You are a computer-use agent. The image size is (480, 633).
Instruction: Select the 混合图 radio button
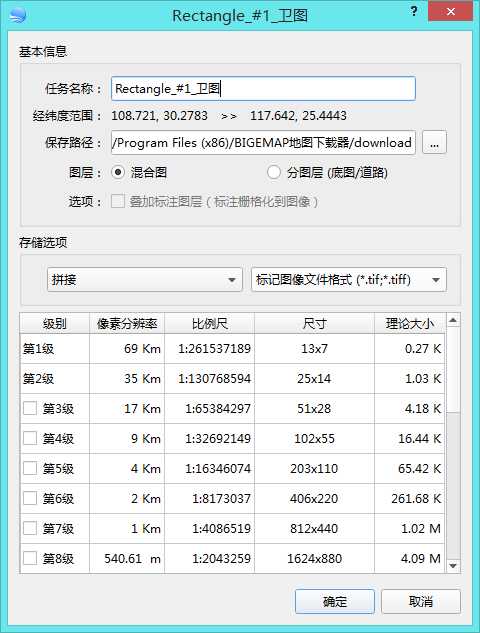tap(118, 172)
